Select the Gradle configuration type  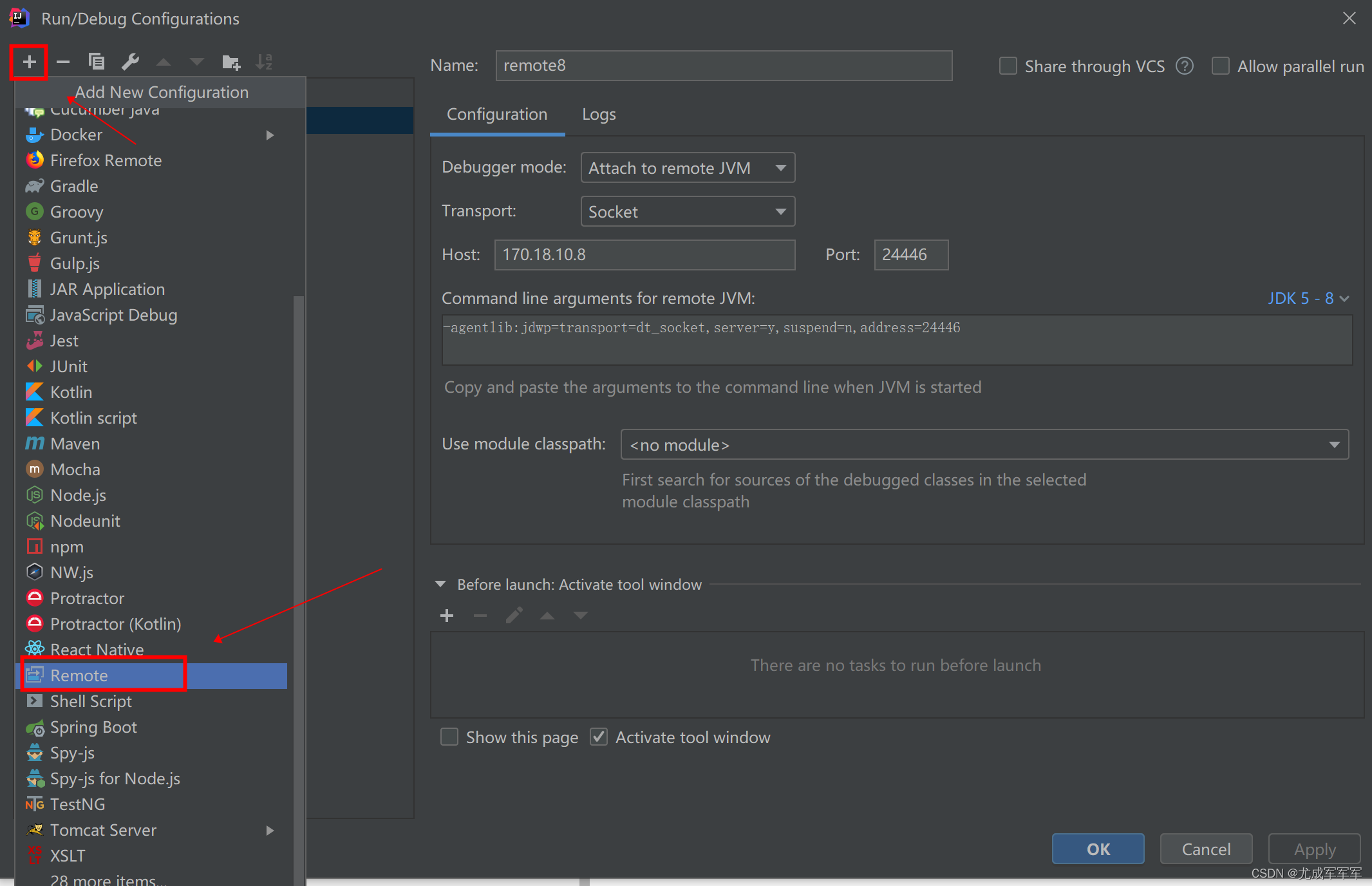coord(151,186)
